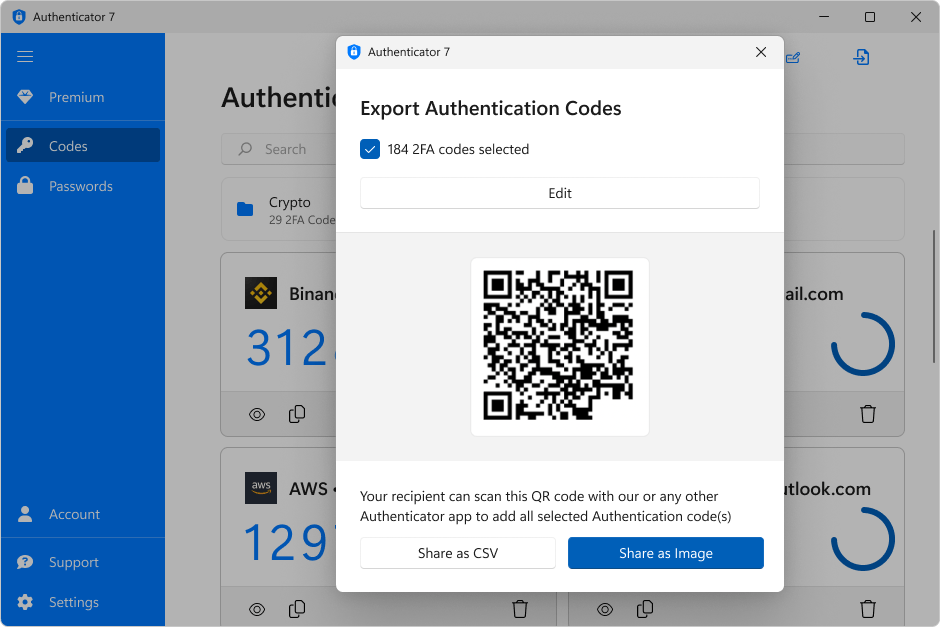Copy the Binance code
The height and width of the screenshot is (627, 941).
click(297, 414)
